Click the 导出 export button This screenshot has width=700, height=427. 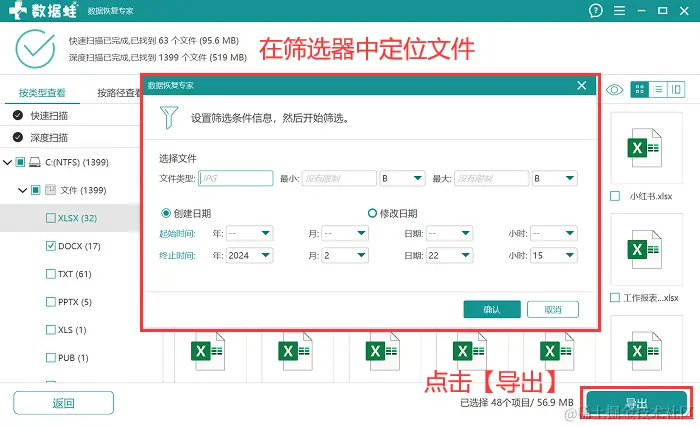click(x=637, y=403)
